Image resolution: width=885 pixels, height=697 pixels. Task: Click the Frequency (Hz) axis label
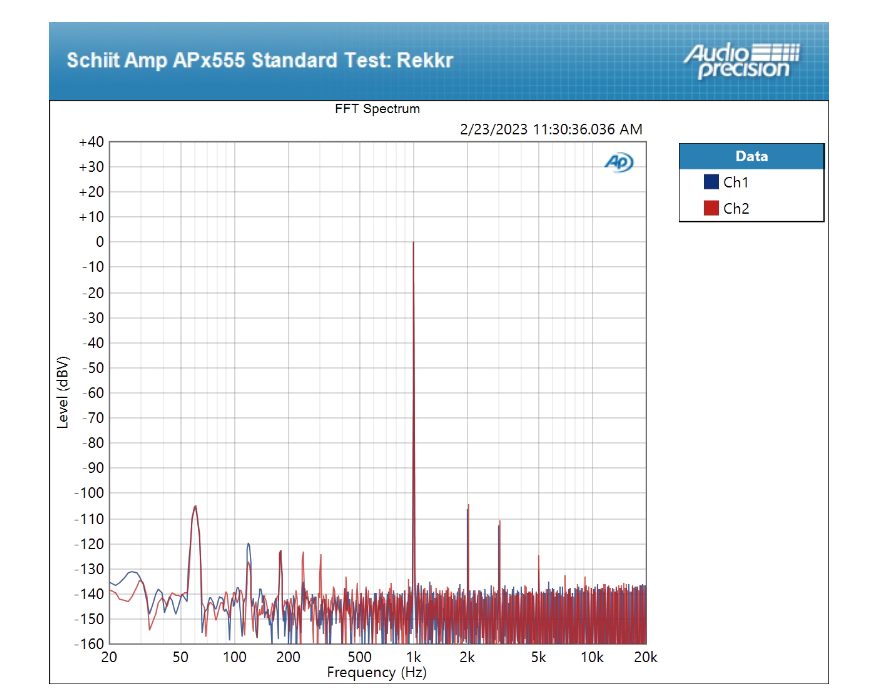(x=376, y=672)
